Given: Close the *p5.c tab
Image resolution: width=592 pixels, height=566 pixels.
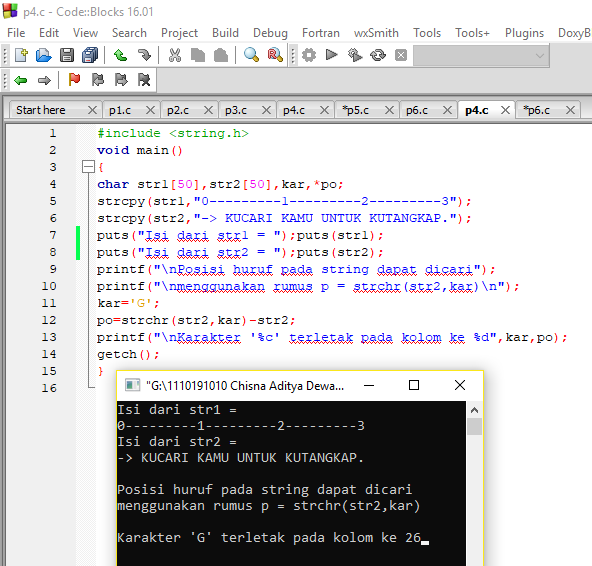Looking at the screenshot, I should point(389,110).
